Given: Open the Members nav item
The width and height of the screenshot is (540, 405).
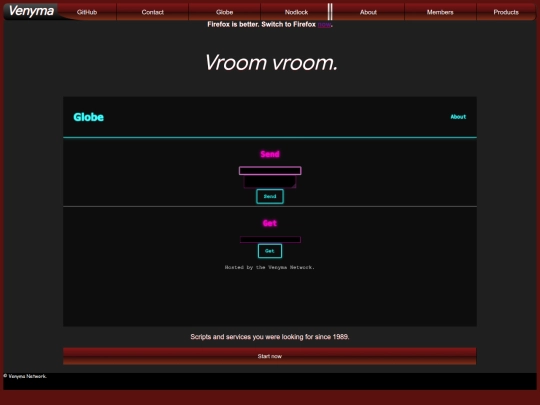Looking at the screenshot, I should [440, 12].
